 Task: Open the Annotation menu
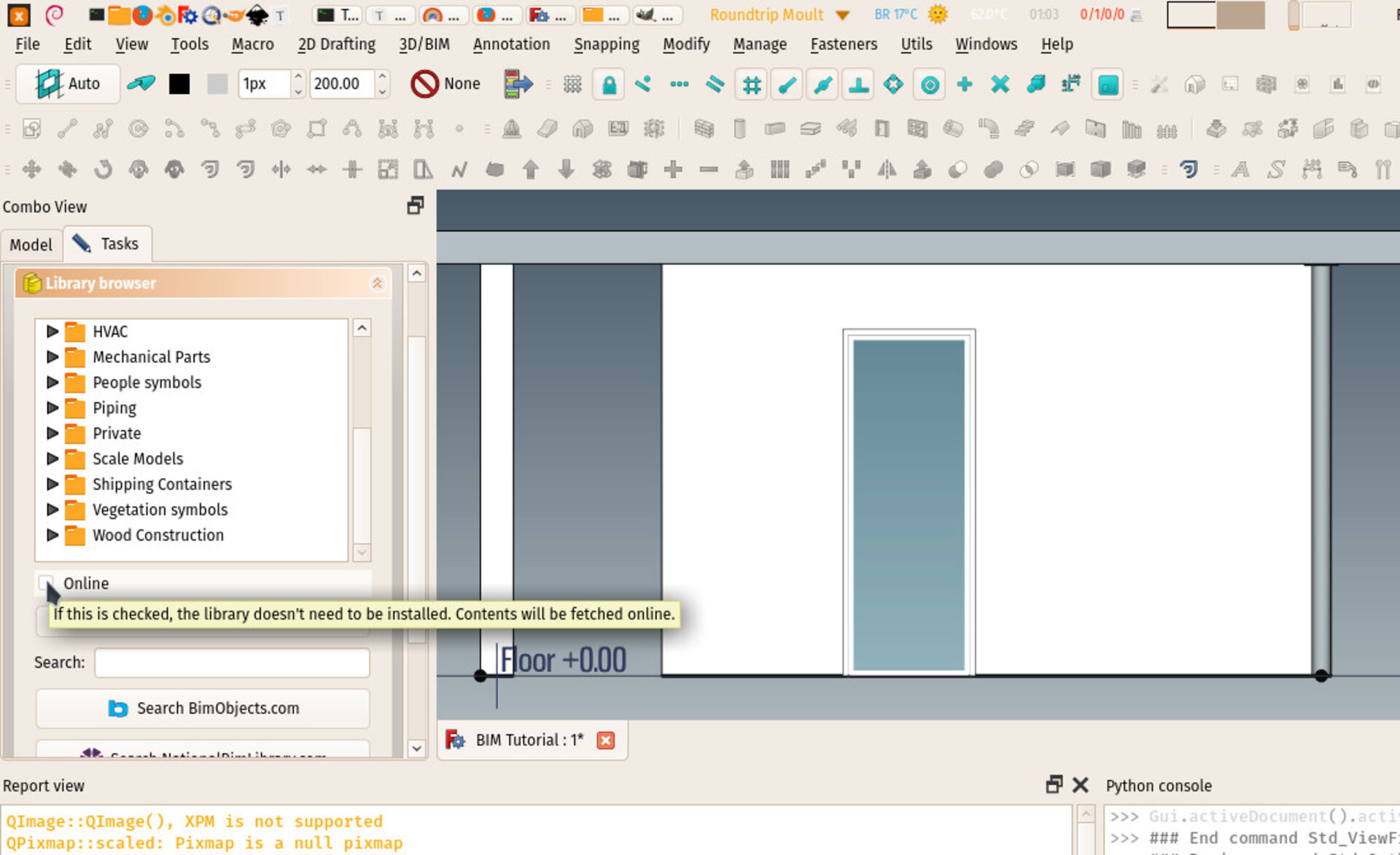(511, 44)
